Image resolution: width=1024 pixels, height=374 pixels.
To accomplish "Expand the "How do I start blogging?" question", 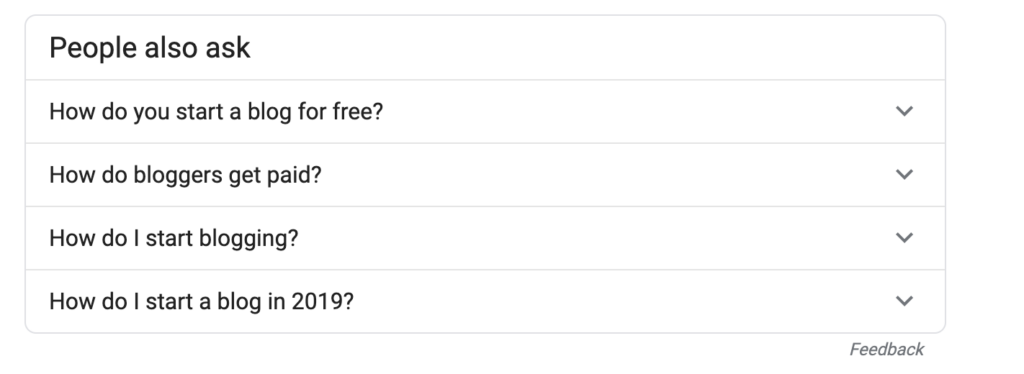I will tap(485, 238).
